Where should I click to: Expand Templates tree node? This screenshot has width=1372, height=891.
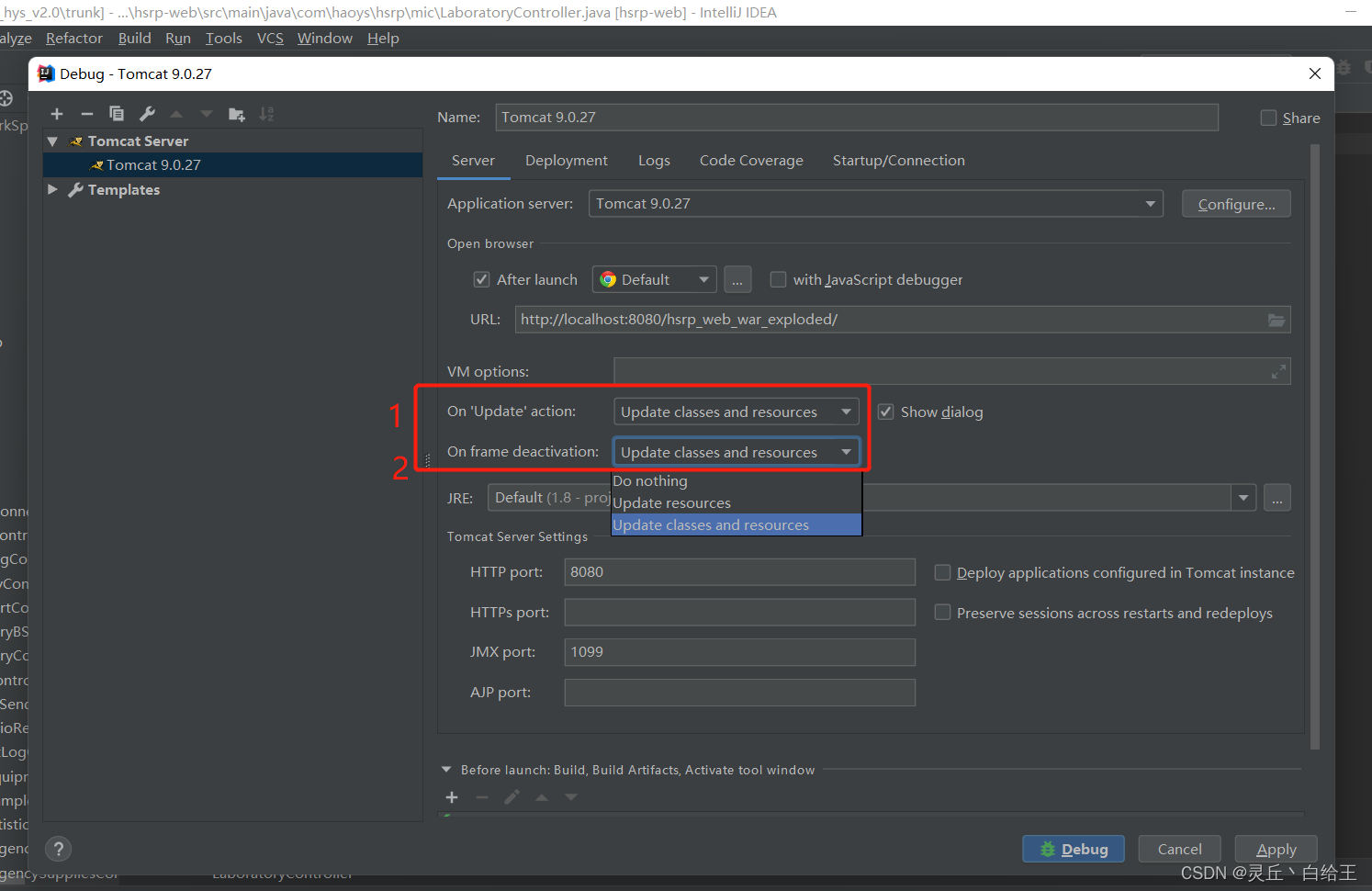52,189
